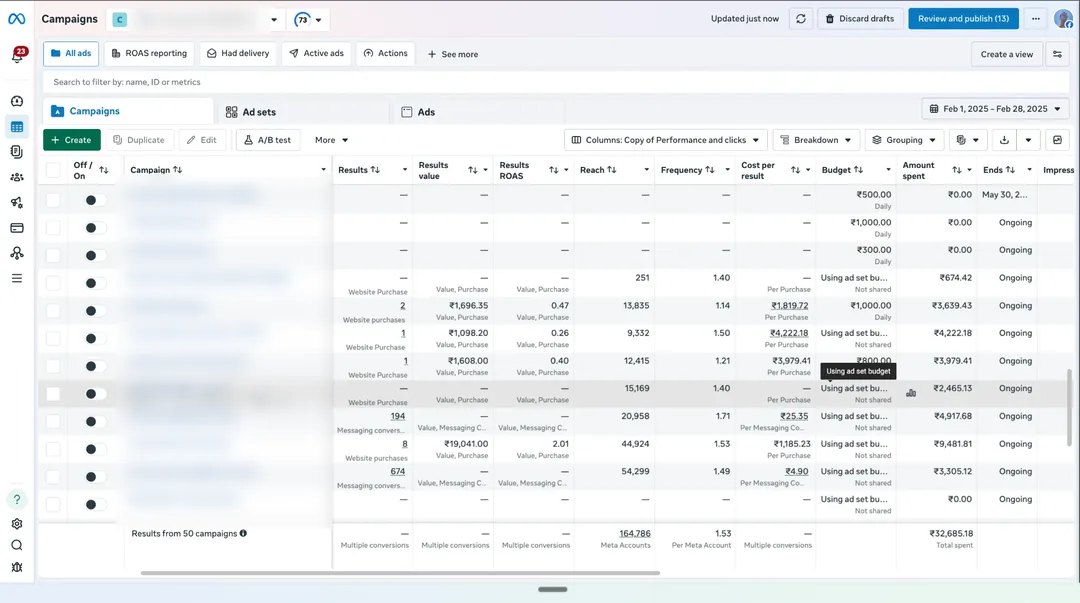Select the ROAS reporting view

(149, 54)
